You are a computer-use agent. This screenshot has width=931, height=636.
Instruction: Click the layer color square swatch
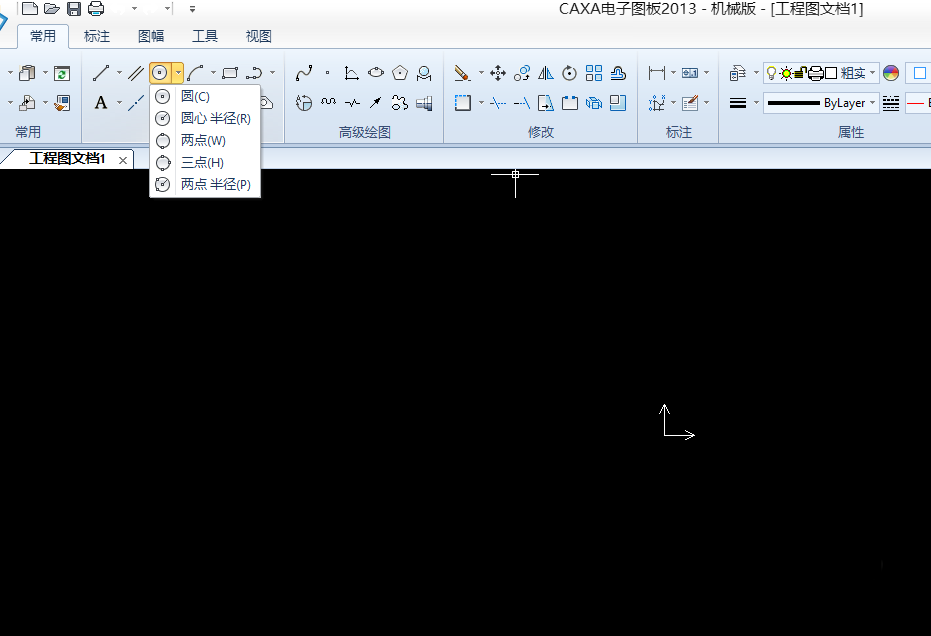[x=831, y=73]
